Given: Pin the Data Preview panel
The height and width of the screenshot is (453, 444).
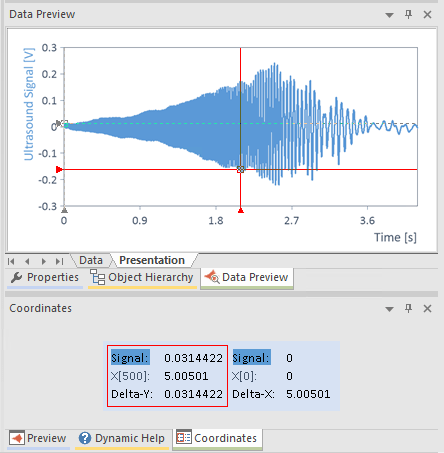Looking at the screenshot, I should coord(408,14).
